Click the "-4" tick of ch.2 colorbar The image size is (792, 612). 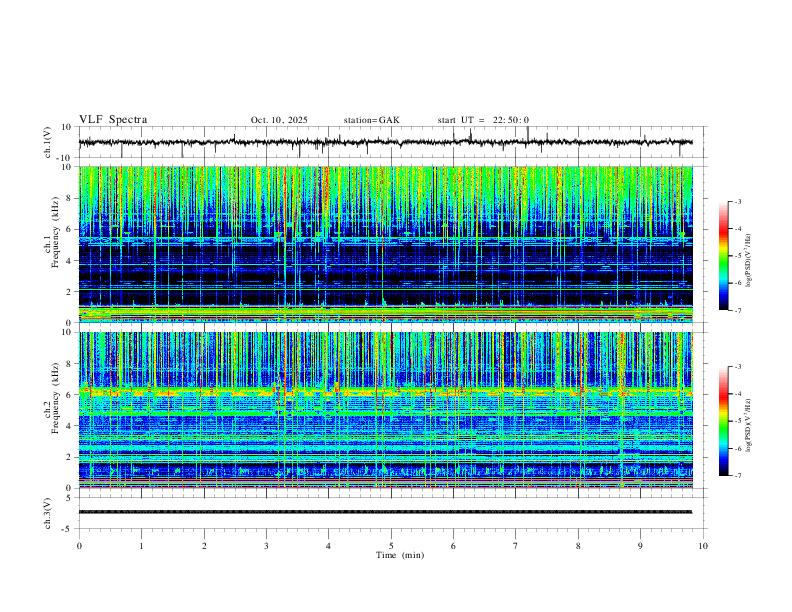pos(738,394)
